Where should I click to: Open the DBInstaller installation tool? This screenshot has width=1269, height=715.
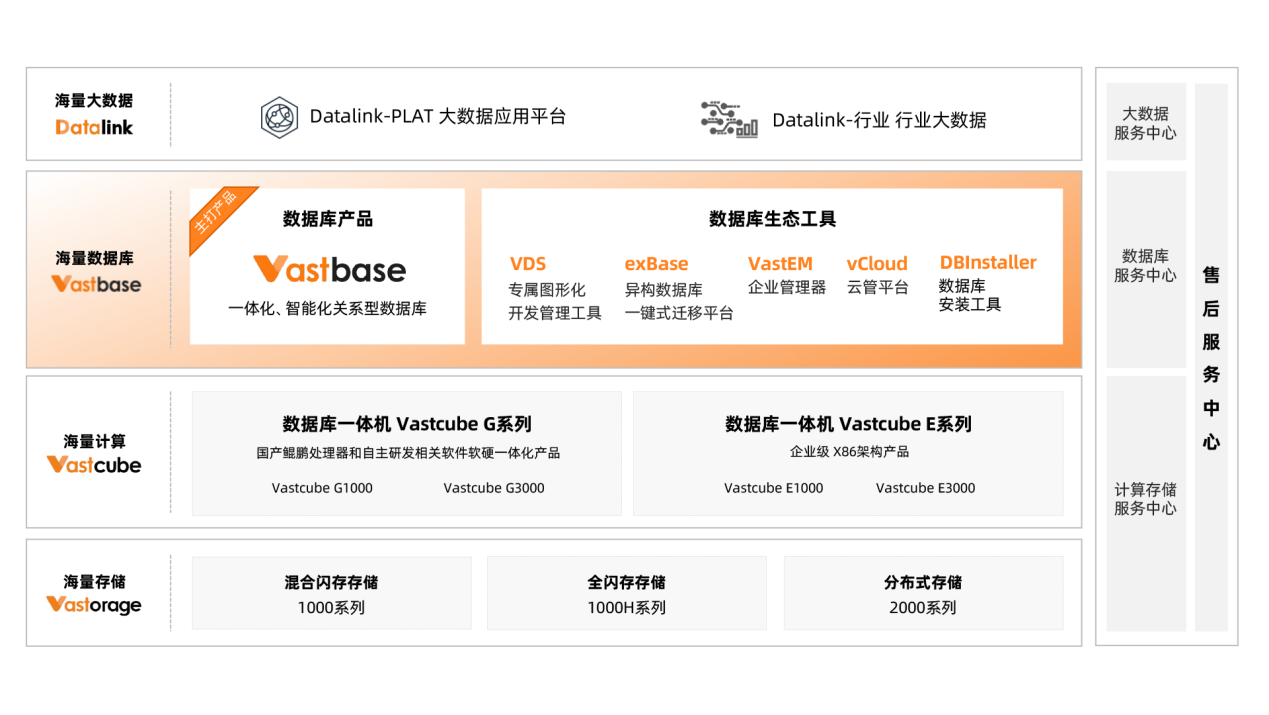987,263
